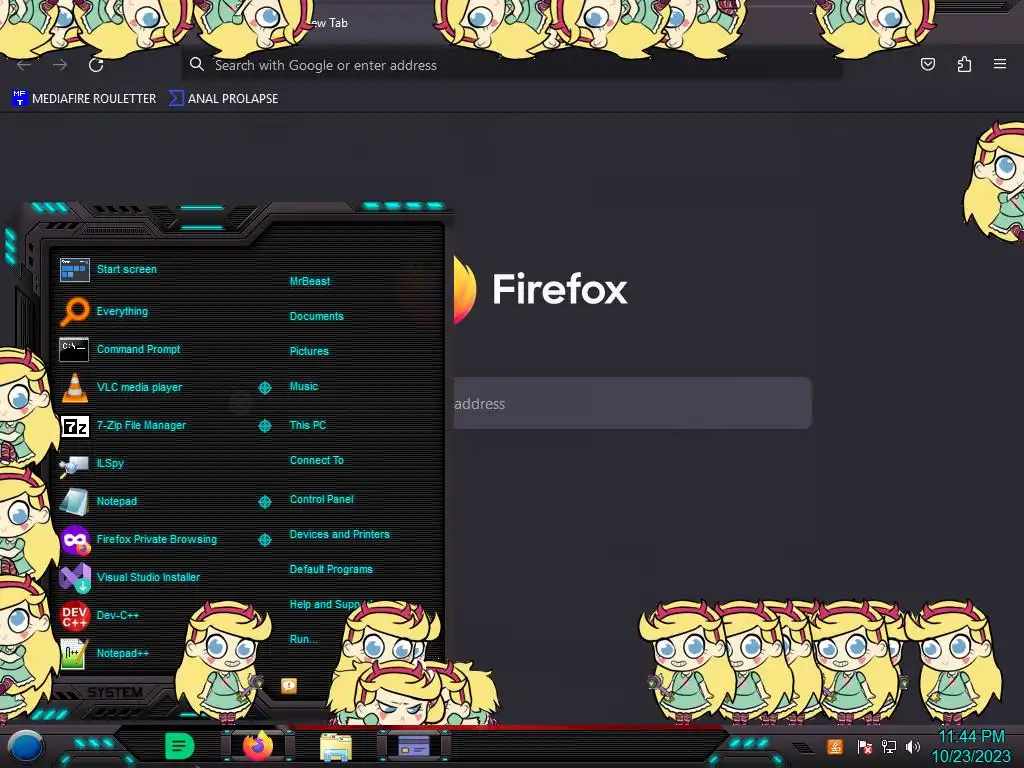
Task: Open Default Programs
Action: 331,569
